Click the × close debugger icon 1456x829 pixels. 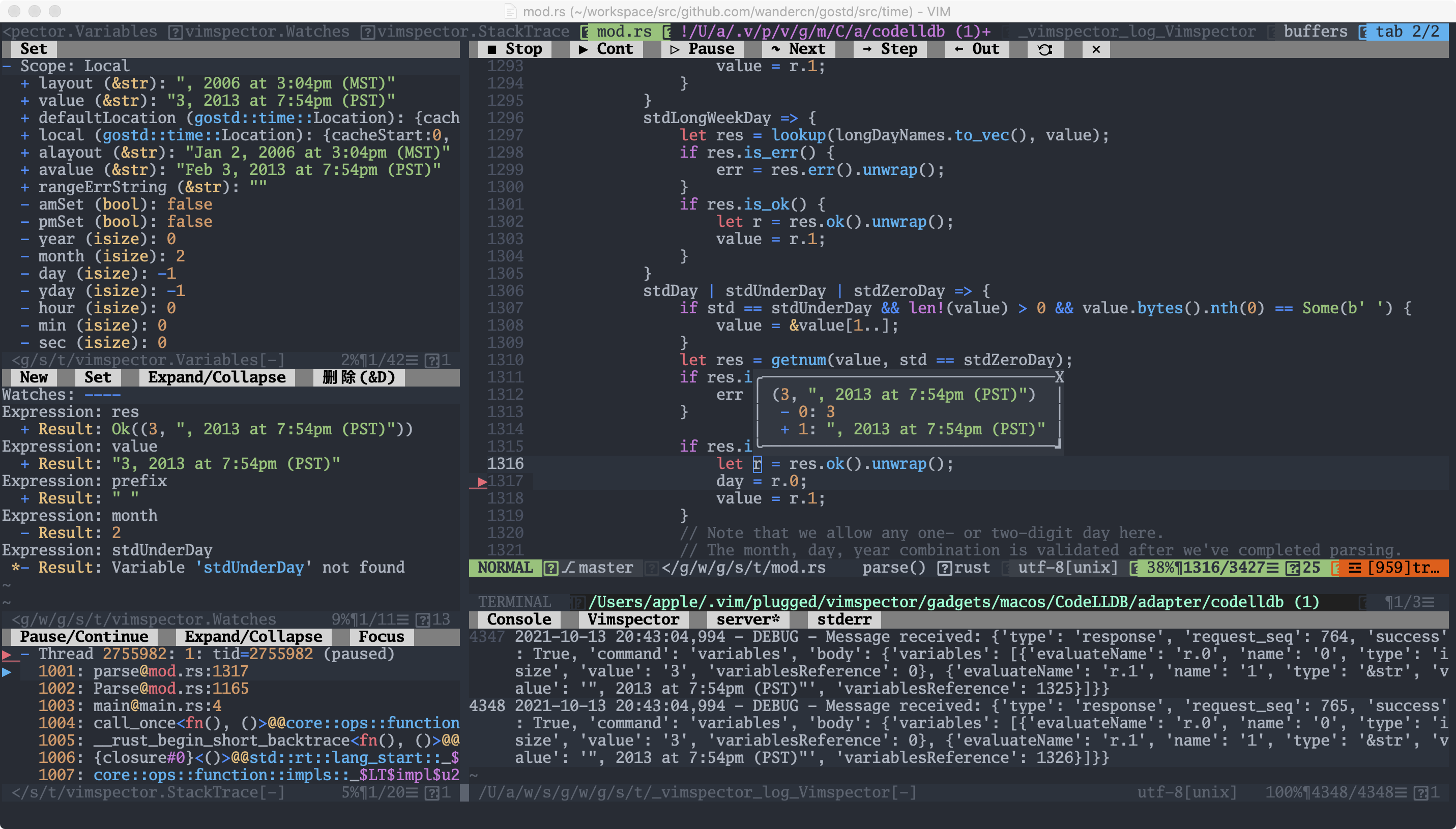coord(1095,49)
